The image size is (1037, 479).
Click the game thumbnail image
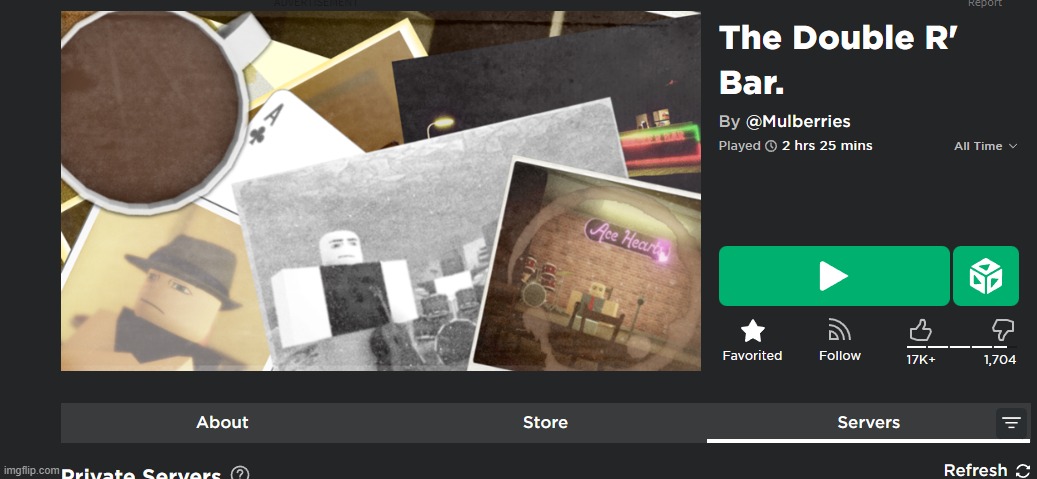point(381,191)
